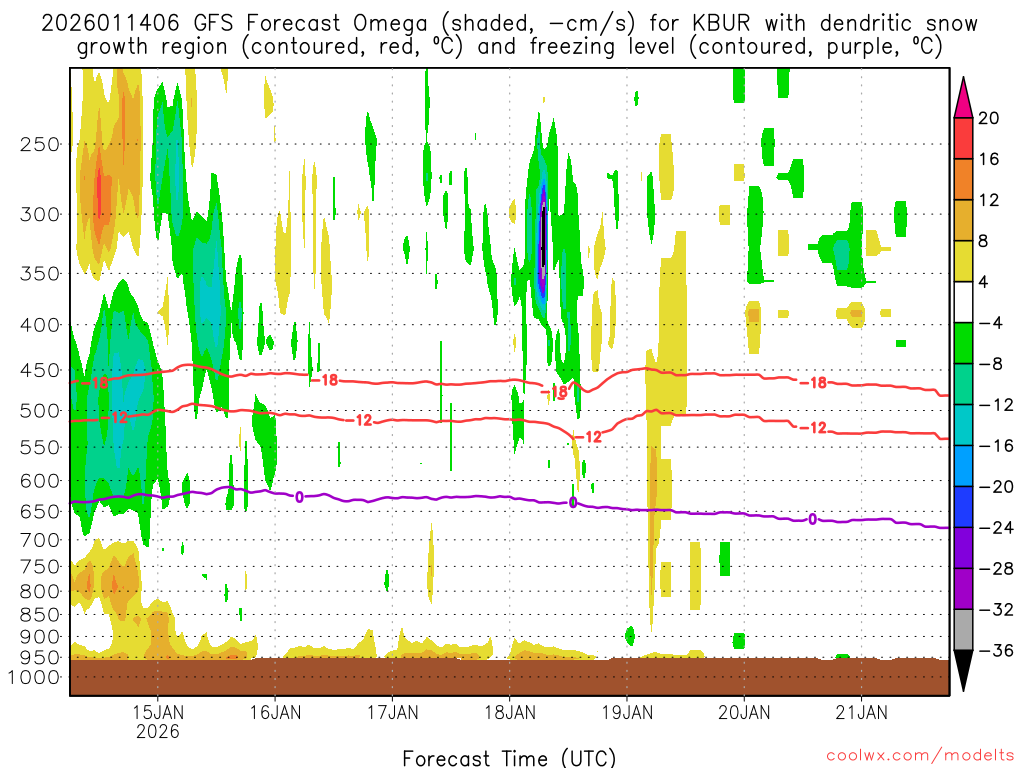The image size is (1024, 768).
Task: Click the chart title second line text
Action: [509, 47]
